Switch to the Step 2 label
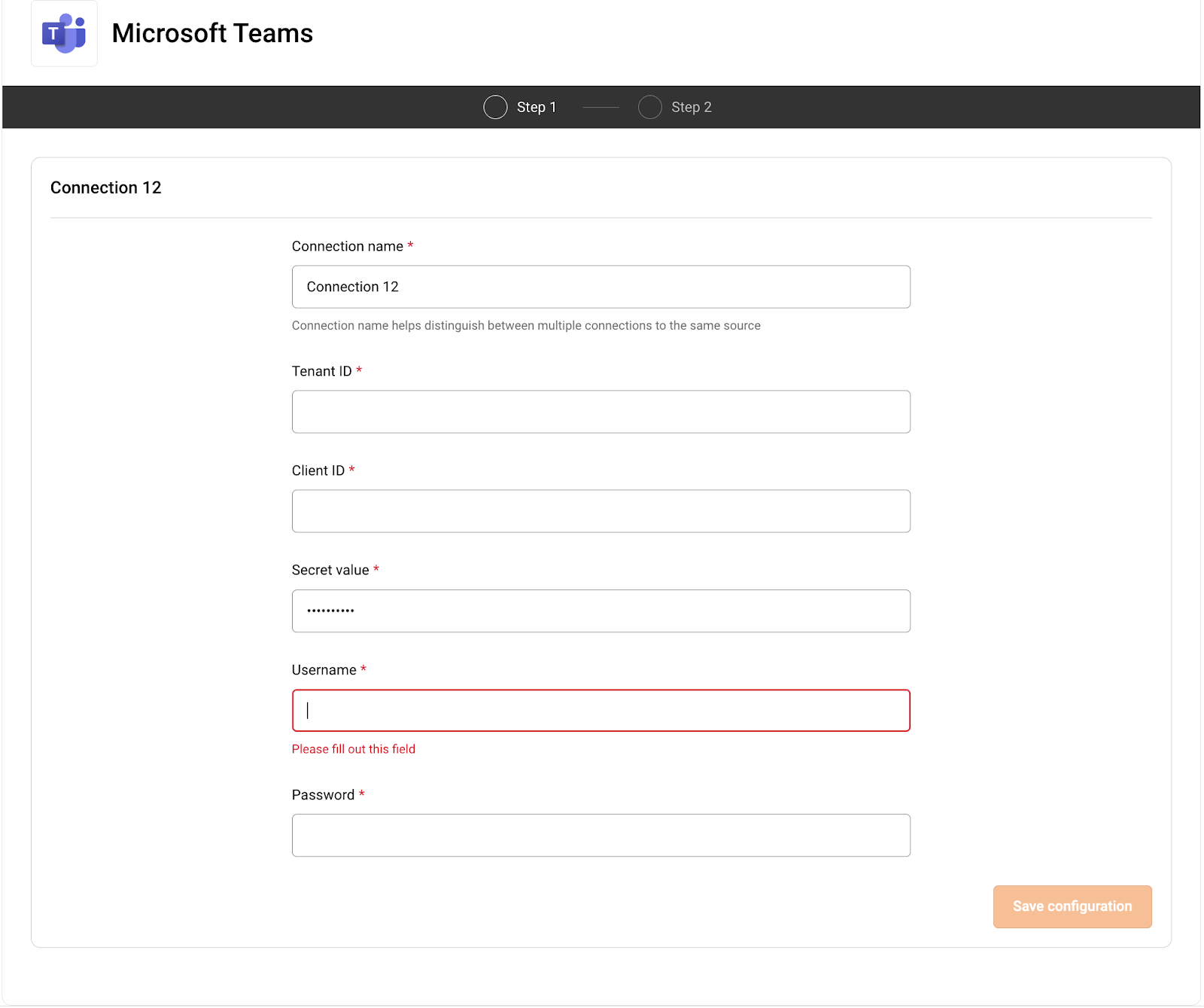The width and height of the screenshot is (1204, 1008). coord(691,107)
